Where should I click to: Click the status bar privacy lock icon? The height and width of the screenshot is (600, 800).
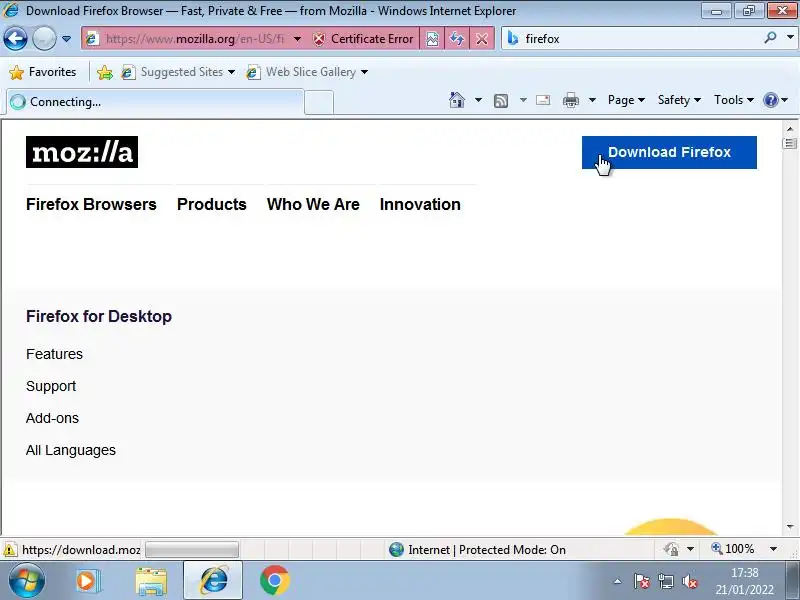671,549
